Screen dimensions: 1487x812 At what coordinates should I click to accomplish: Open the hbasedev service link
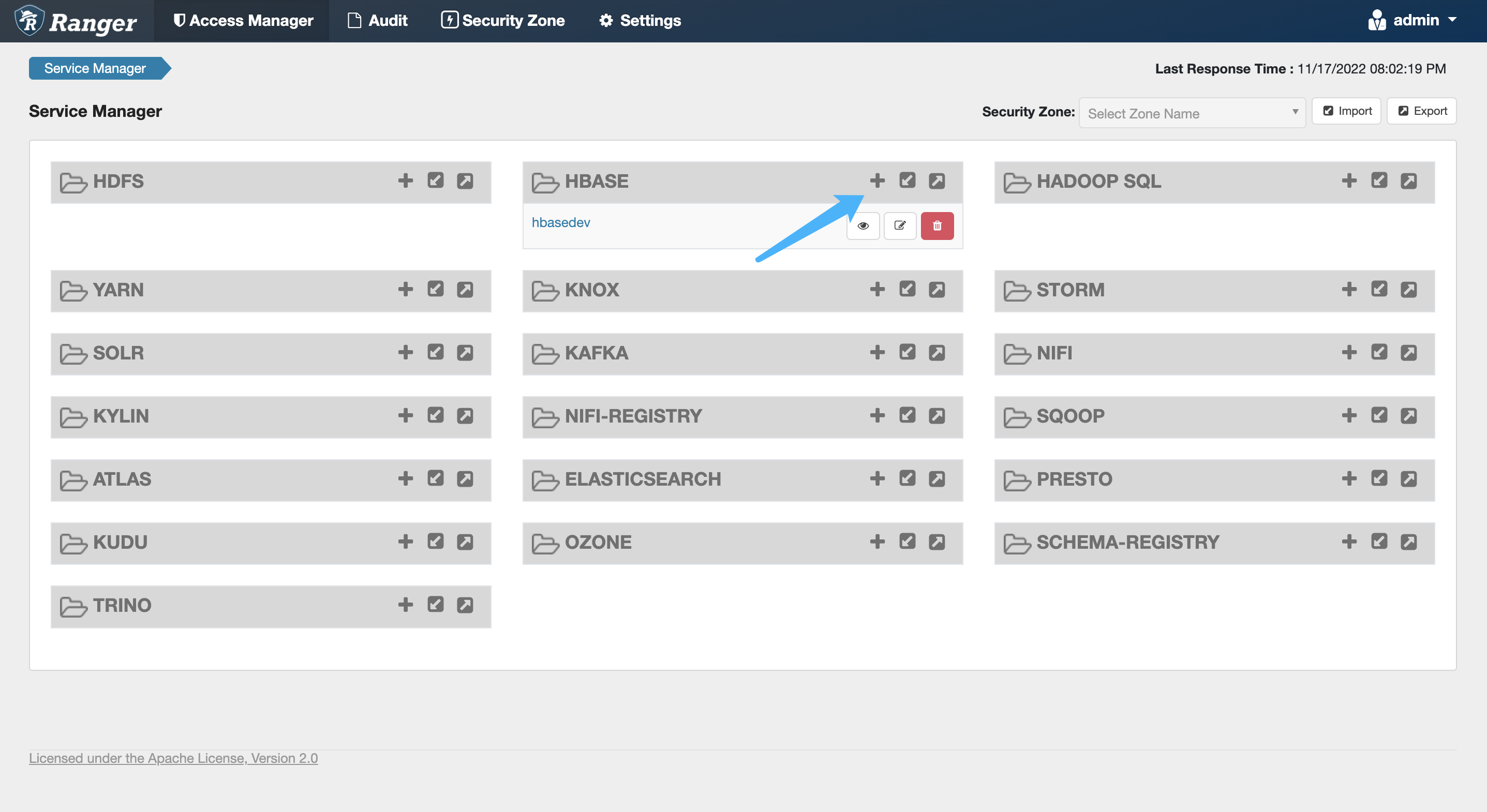(560, 222)
